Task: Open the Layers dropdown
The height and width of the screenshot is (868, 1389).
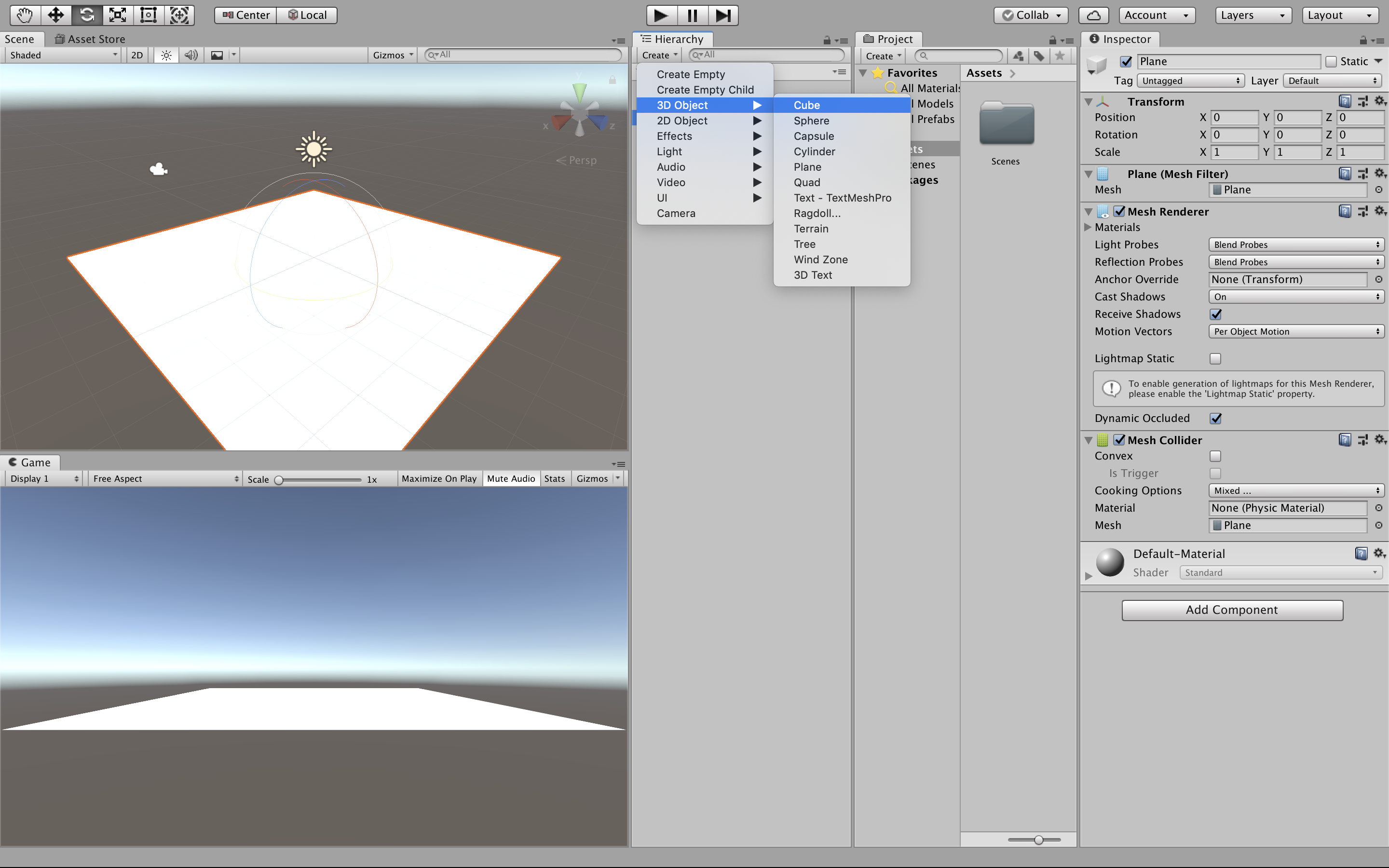Action: 1253,15
